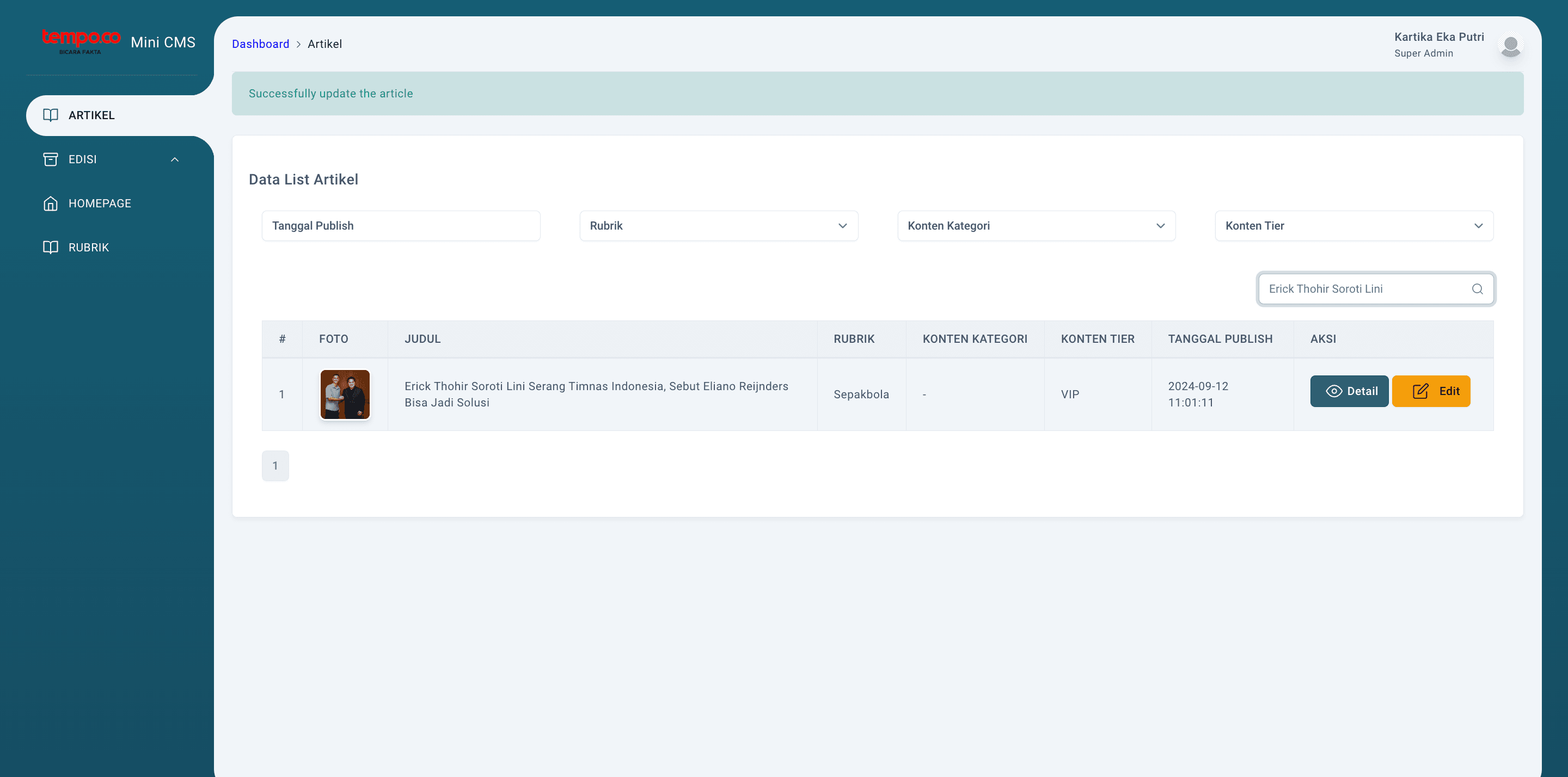Open the user avatar profile icon
Viewport: 1568px width, 777px height.
coord(1511,46)
